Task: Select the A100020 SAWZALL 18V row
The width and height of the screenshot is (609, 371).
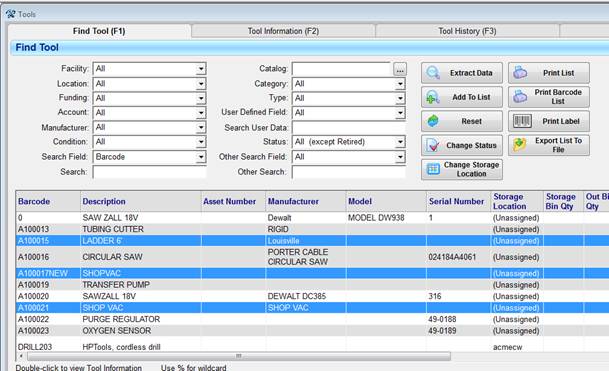Action: tap(312, 296)
